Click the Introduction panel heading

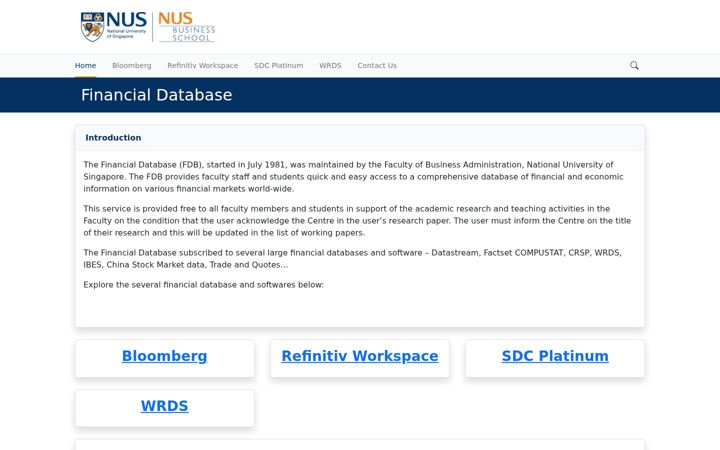113,138
